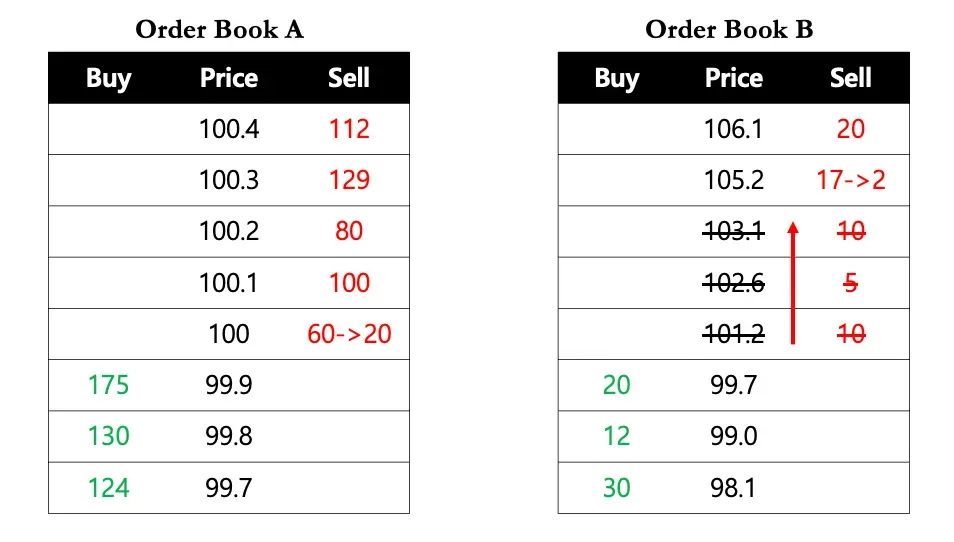The width and height of the screenshot is (954, 542).
Task: Click the crossed-out sell quantity 5
Action: click(850, 283)
